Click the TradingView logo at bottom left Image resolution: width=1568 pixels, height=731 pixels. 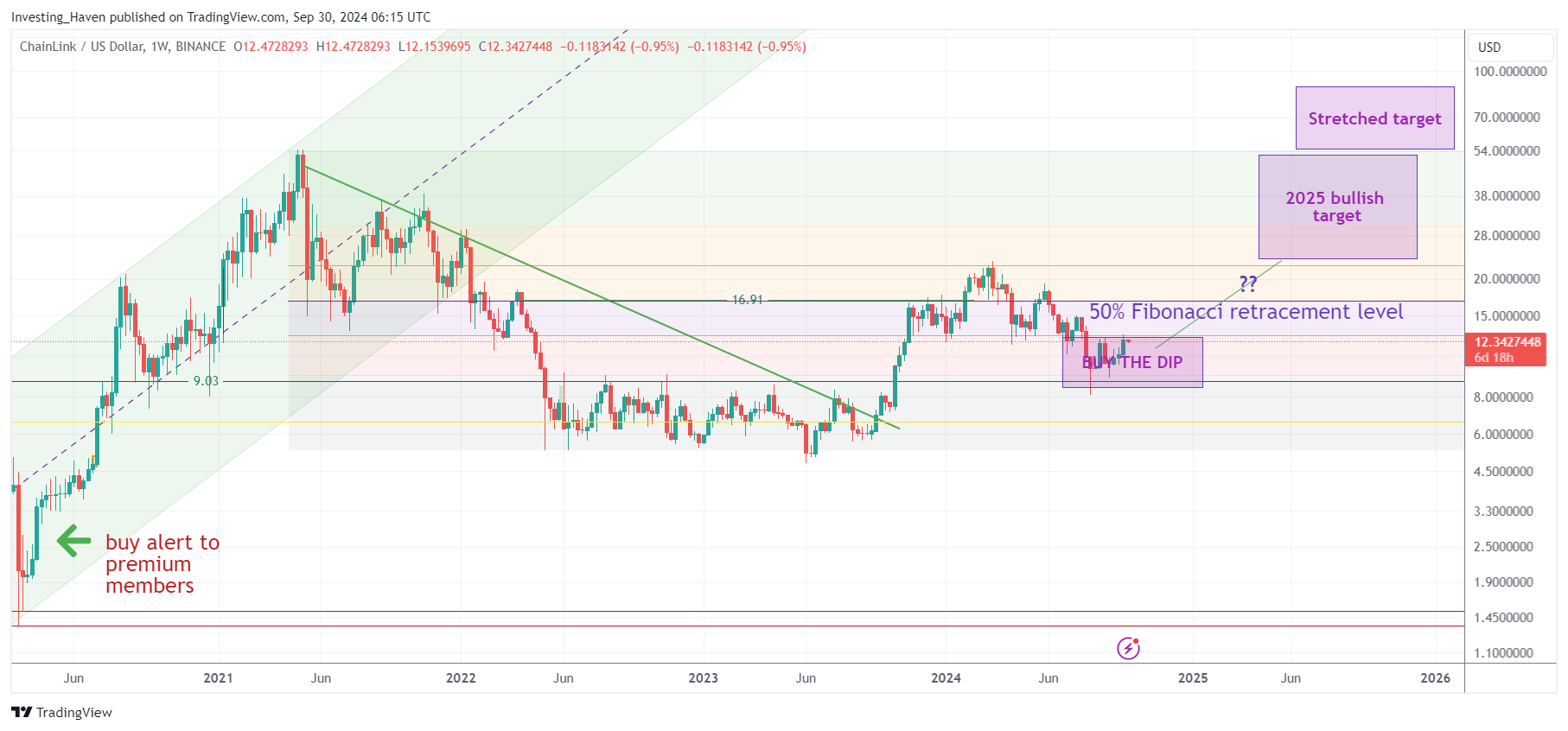[61, 712]
